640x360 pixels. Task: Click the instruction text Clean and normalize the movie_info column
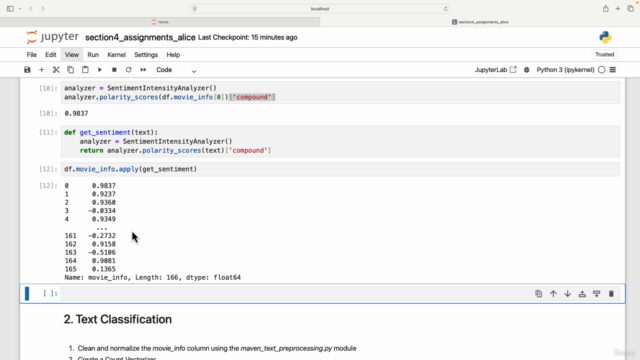pos(217,348)
